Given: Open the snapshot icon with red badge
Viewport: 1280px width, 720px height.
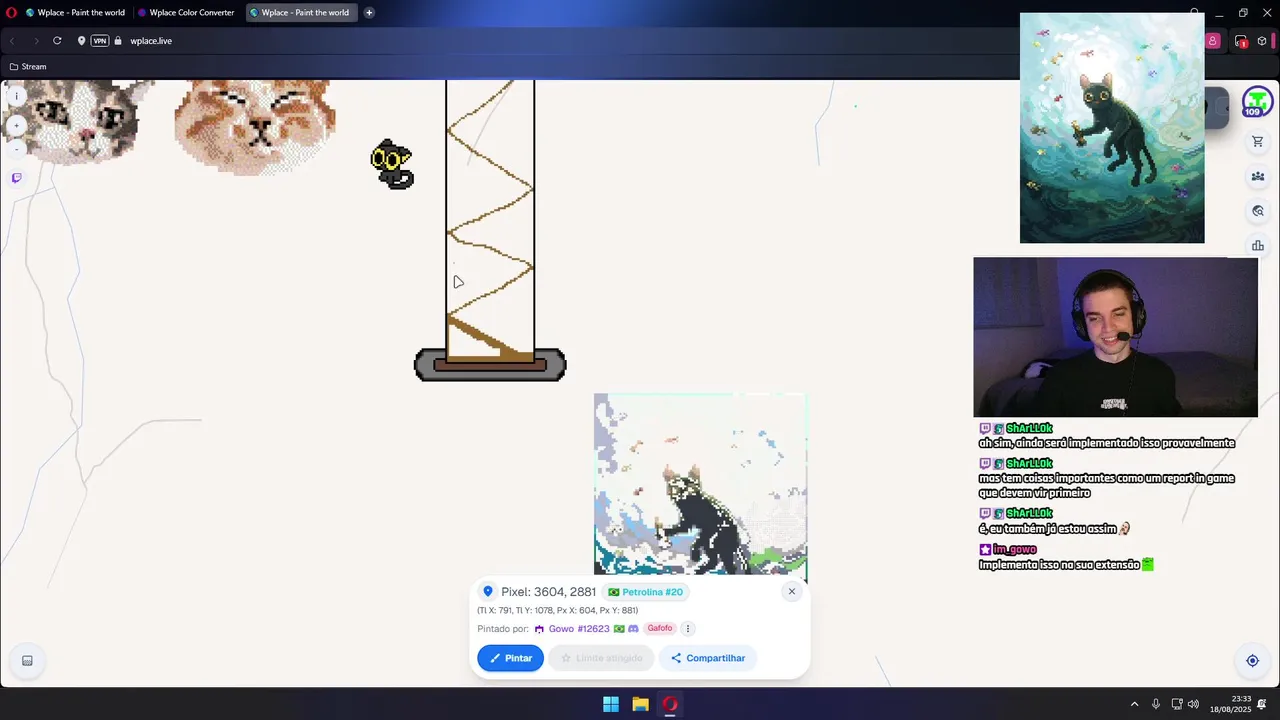Looking at the screenshot, I should tap(1241, 41).
